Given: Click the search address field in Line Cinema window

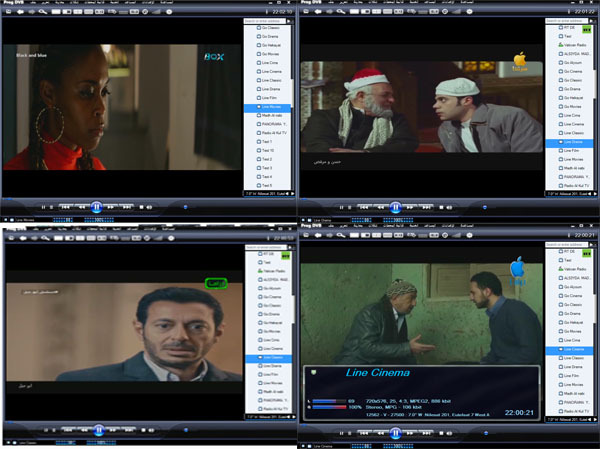Looking at the screenshot, I should coord(567,244).
